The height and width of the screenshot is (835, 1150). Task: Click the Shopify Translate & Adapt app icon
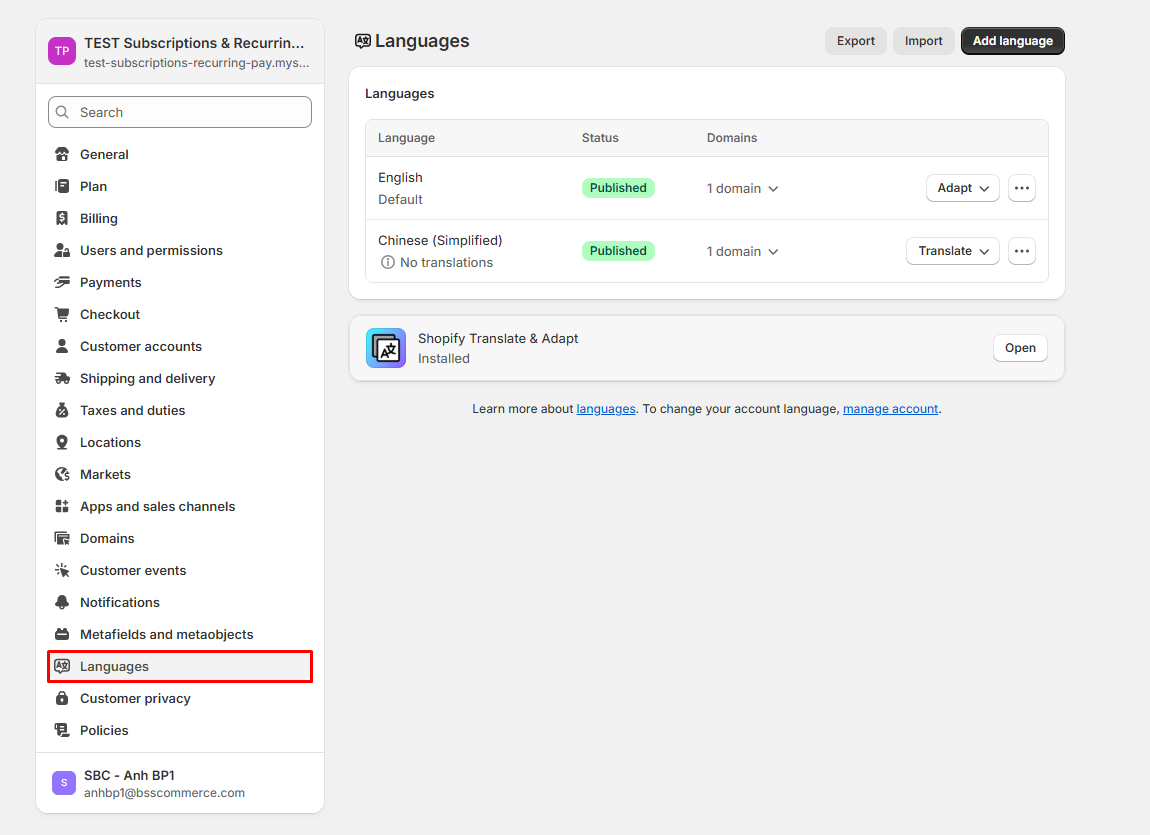pyautogui.click(x=386, y=348)
